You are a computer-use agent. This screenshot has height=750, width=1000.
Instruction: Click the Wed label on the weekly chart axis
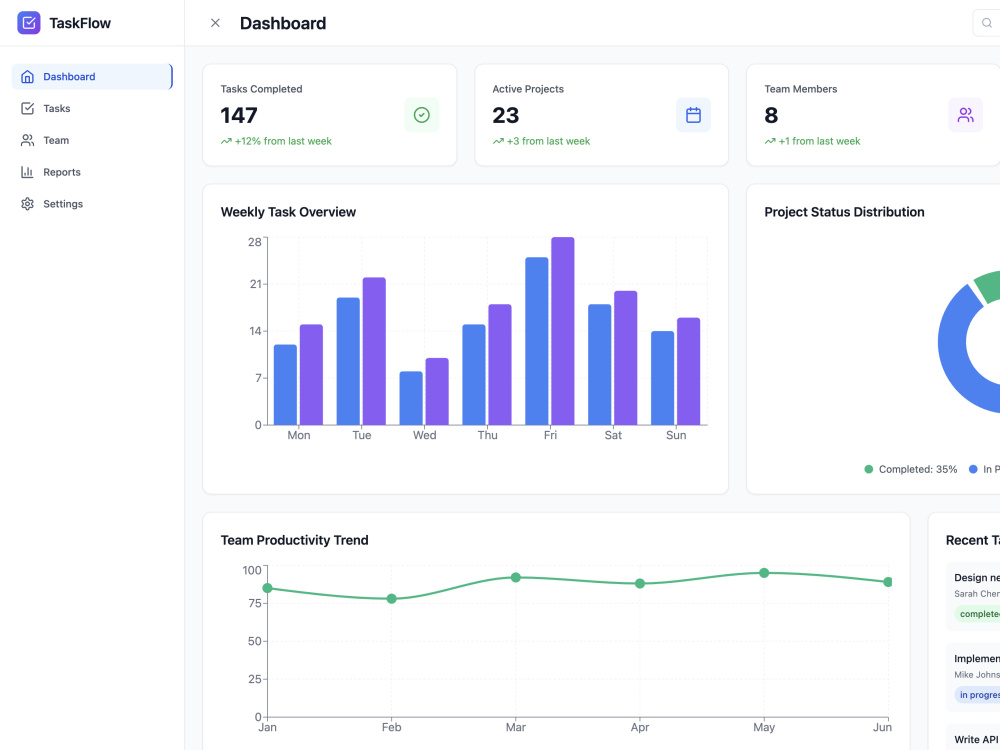(425, 436)
